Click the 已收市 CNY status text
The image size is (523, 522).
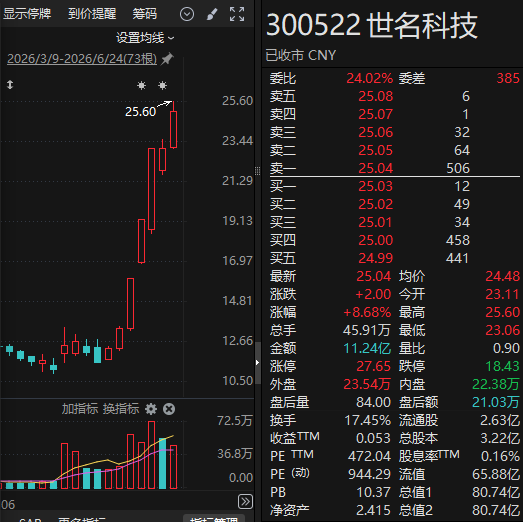click(301, 55)
